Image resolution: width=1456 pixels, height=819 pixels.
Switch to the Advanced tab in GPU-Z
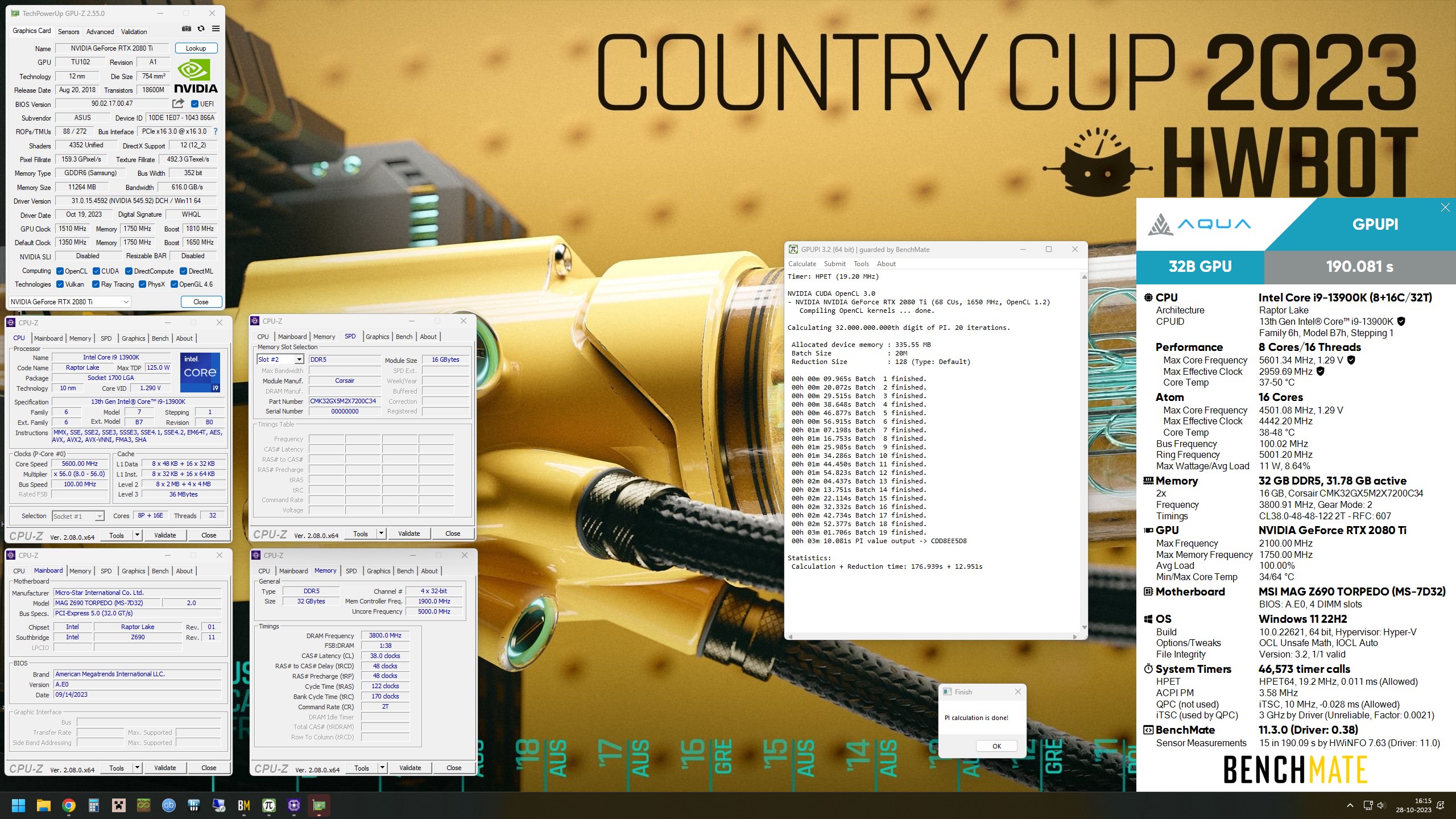[100, 32]
